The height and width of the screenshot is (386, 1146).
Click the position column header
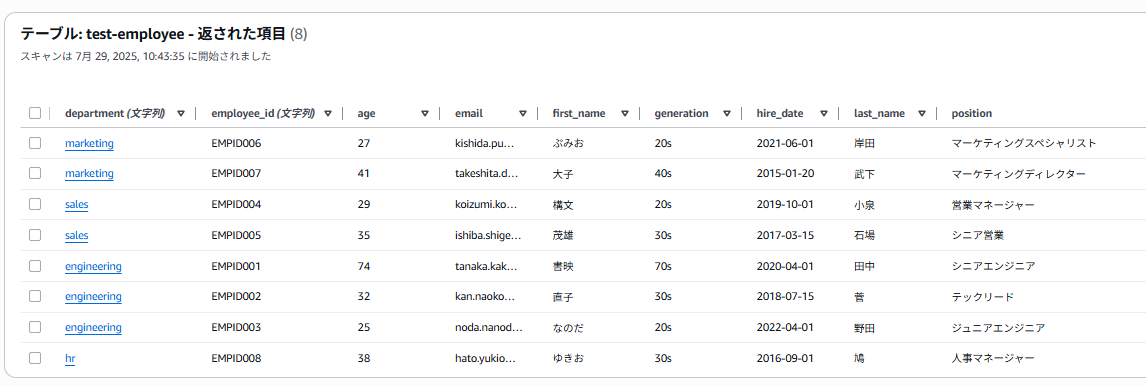[971, 113]
